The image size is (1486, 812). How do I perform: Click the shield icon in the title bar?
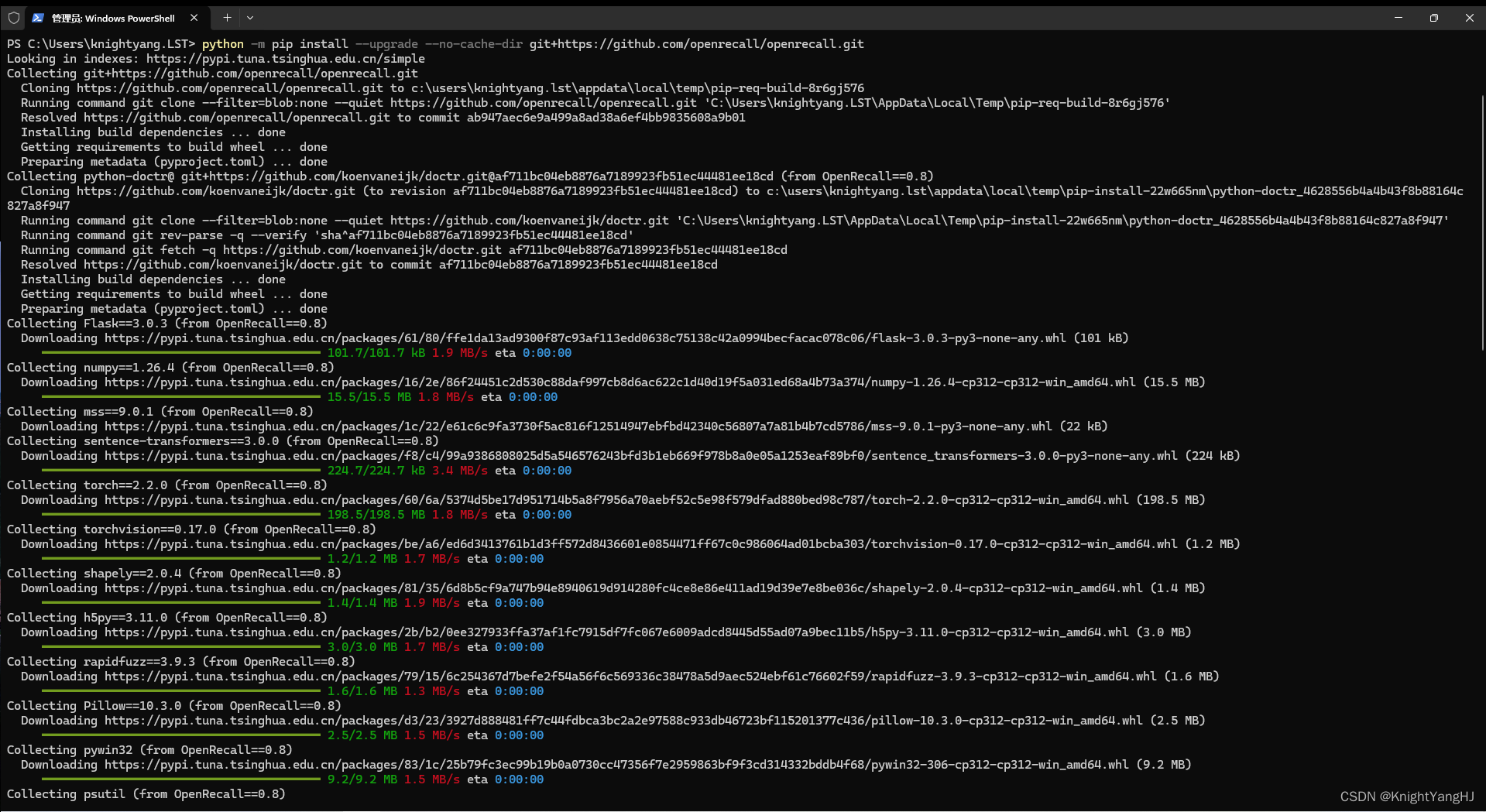pyautogui.click(x=14, y=18)
